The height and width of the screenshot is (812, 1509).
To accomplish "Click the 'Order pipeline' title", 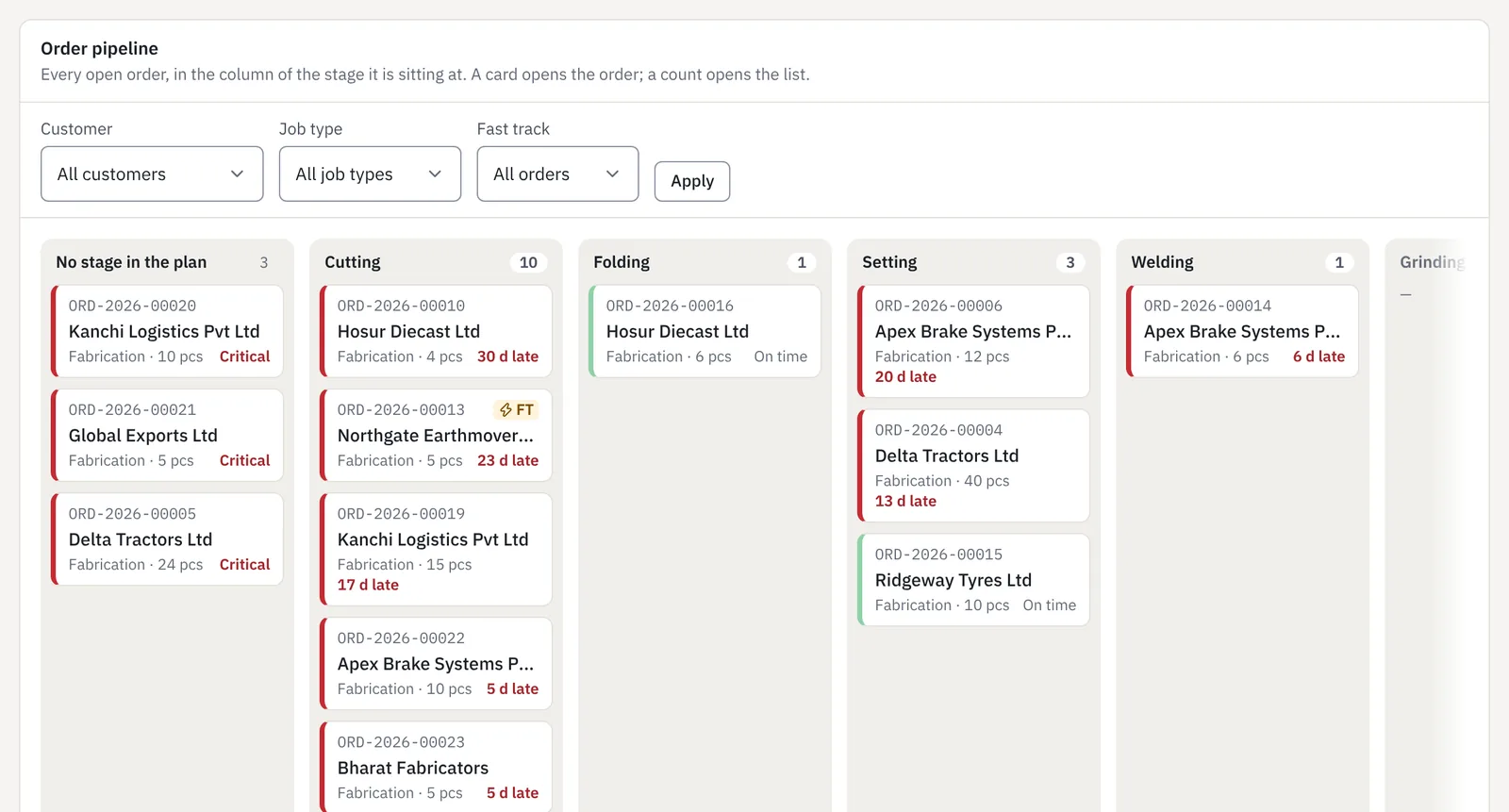I will click(x=99, y=48).
